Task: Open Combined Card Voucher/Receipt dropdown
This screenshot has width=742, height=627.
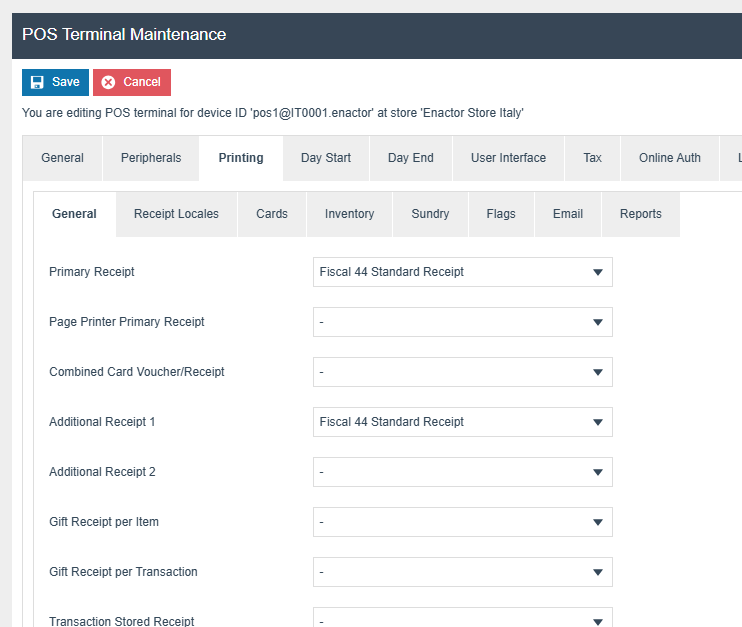Action: (x=462, y=372)
